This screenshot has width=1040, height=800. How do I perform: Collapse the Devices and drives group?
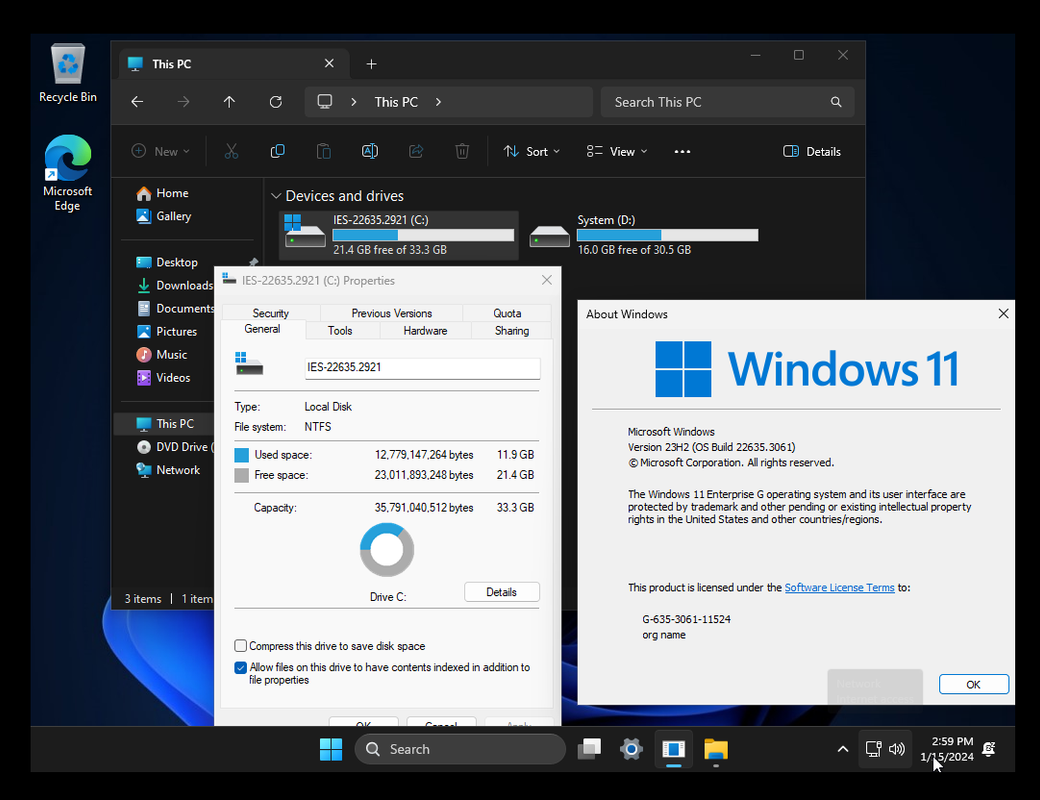click(x=276, y=196)
